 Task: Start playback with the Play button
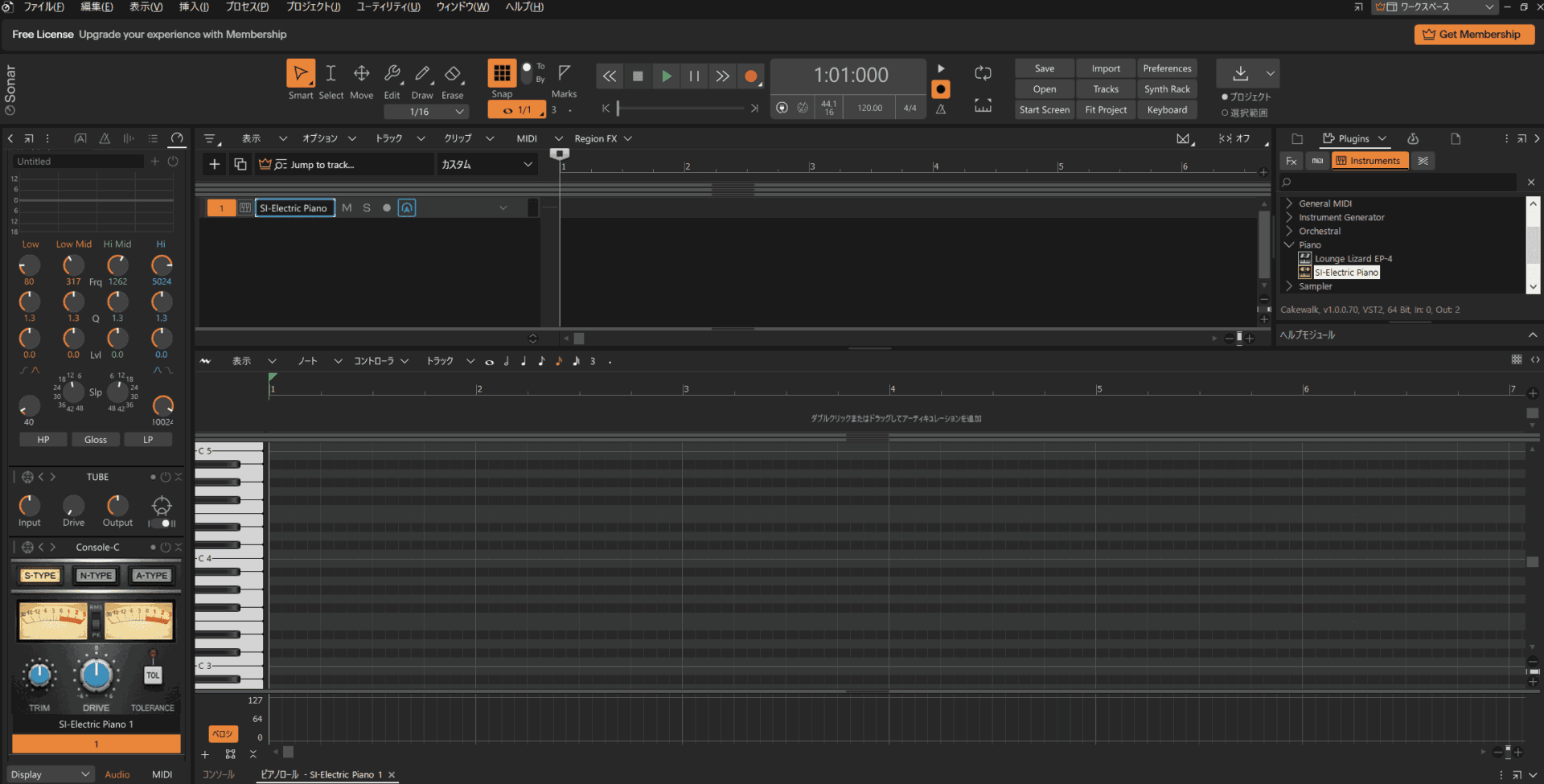(666, 76)
